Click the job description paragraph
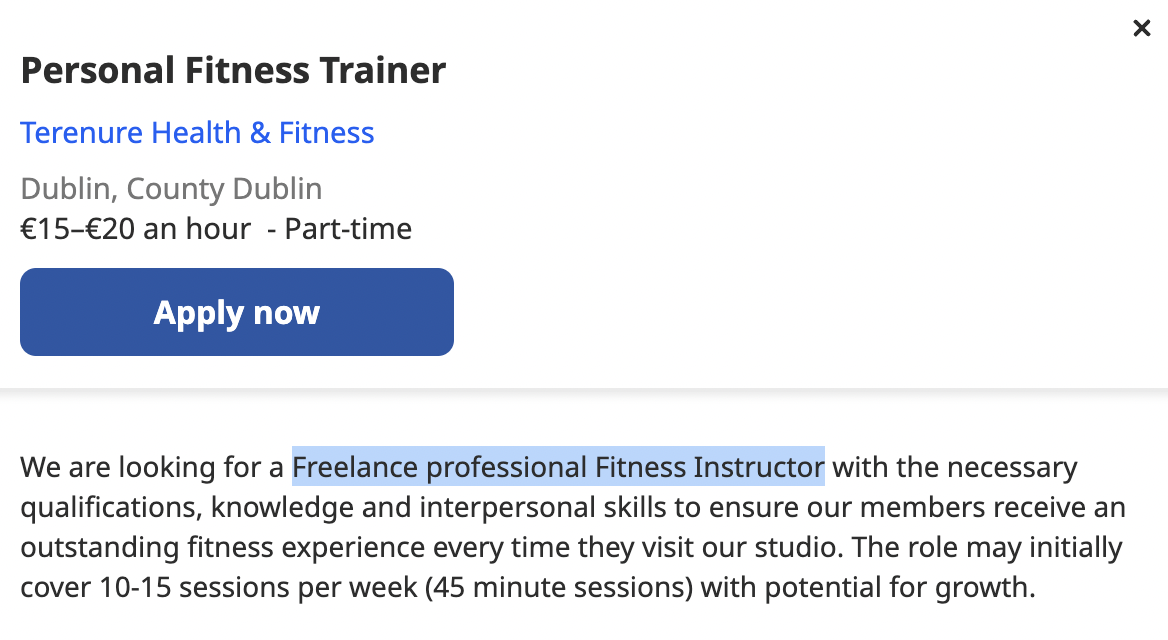This screenshot has height=640, width=1168. (x=570, y=527)
